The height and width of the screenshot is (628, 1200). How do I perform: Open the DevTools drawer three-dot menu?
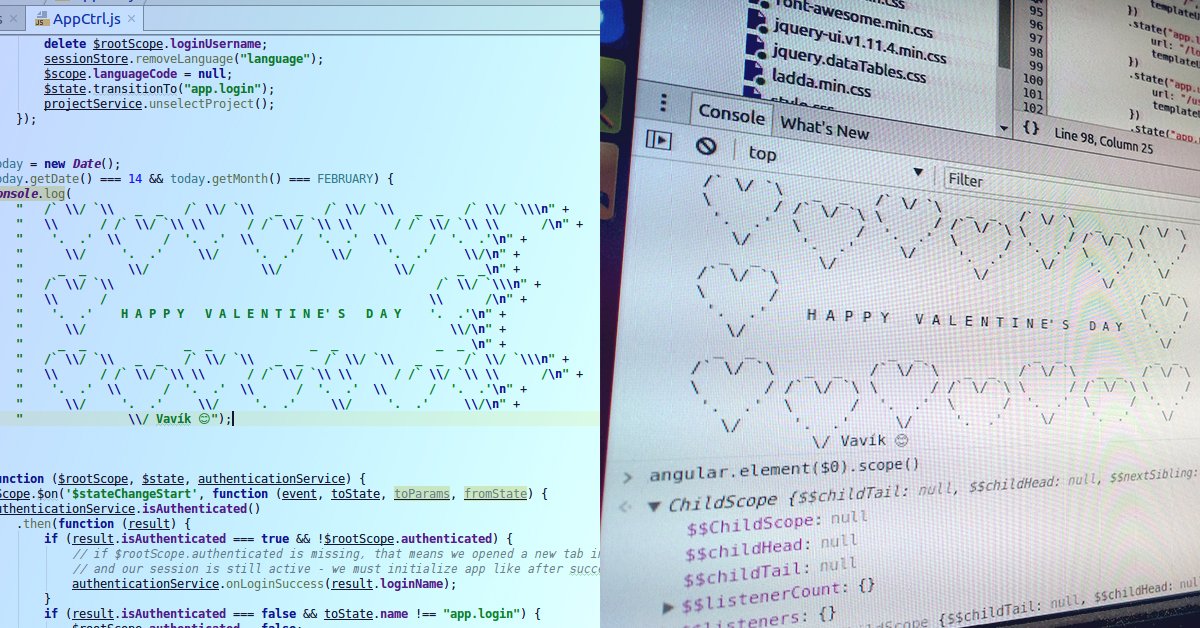point(664,103)
